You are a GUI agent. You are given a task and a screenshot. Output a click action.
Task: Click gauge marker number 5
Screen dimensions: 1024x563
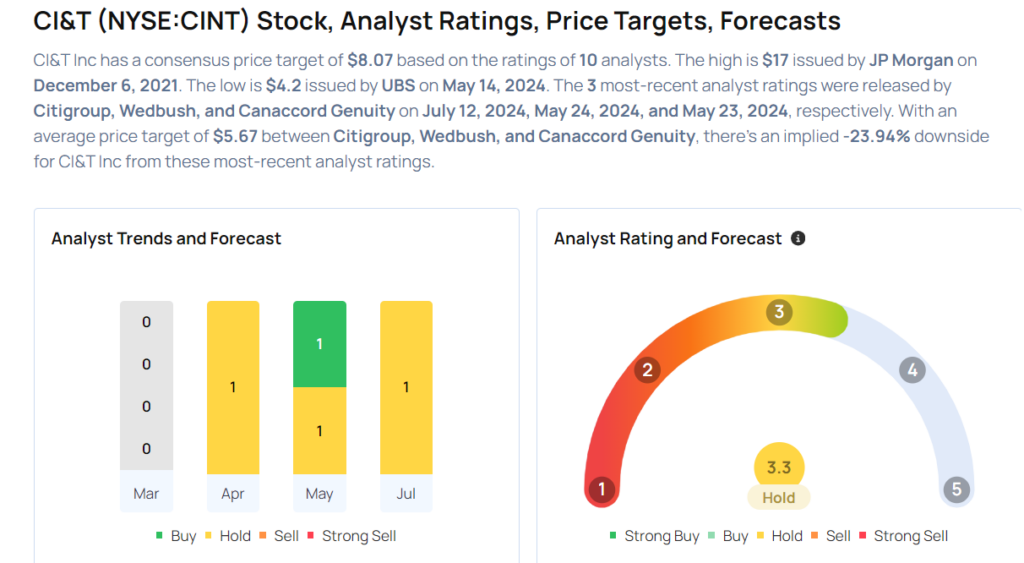[x=956, y=489]
